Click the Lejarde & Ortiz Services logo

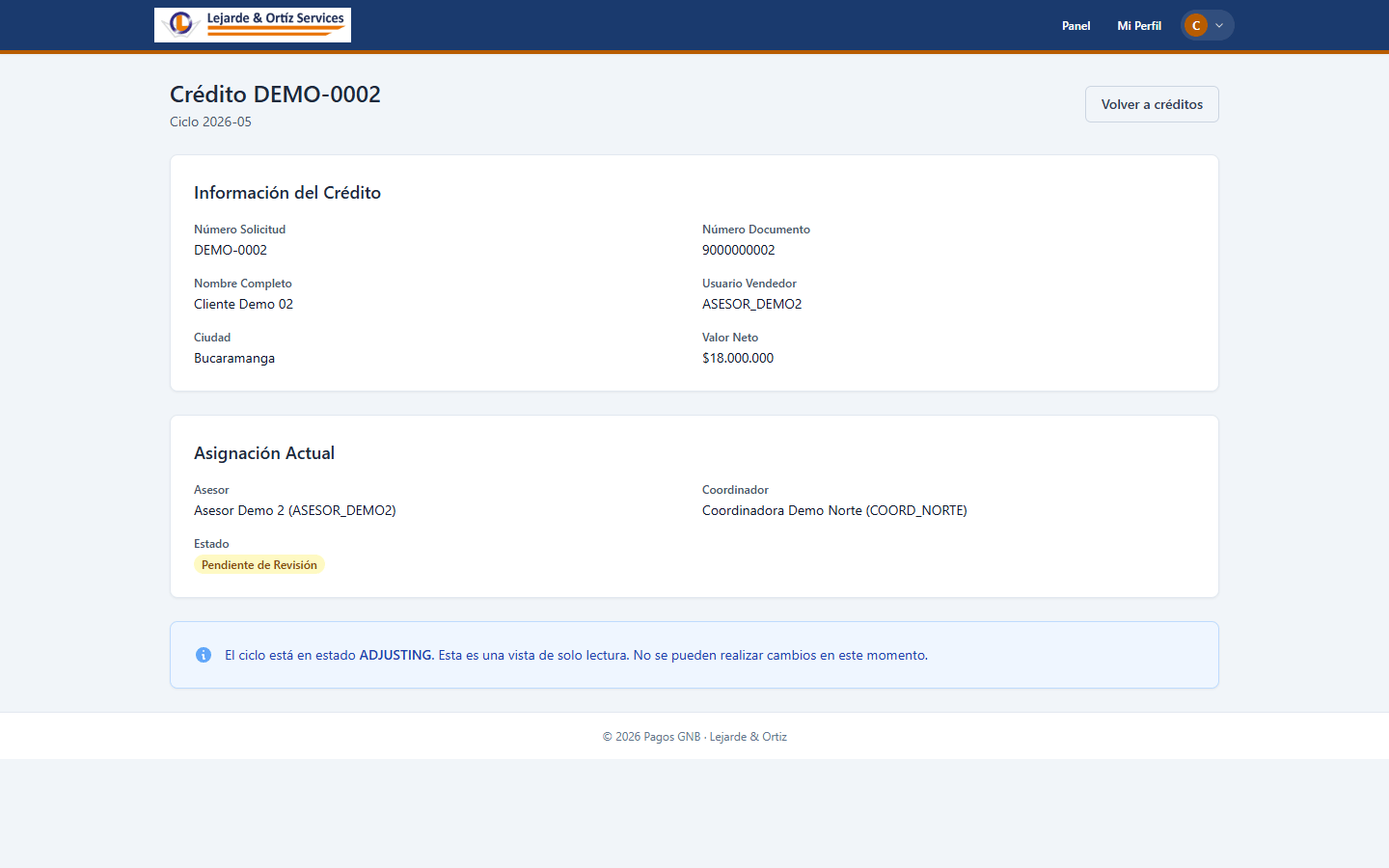point(253,25)
